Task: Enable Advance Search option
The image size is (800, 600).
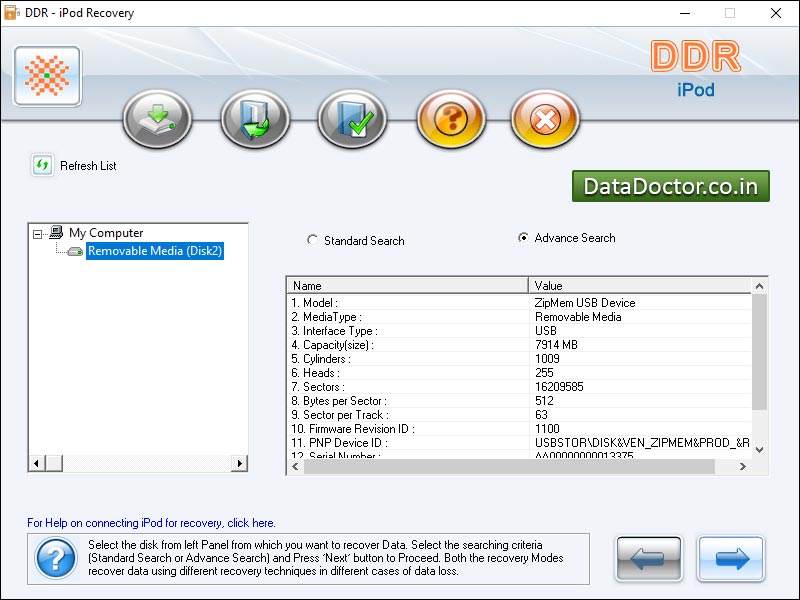Action: point(525,238)
